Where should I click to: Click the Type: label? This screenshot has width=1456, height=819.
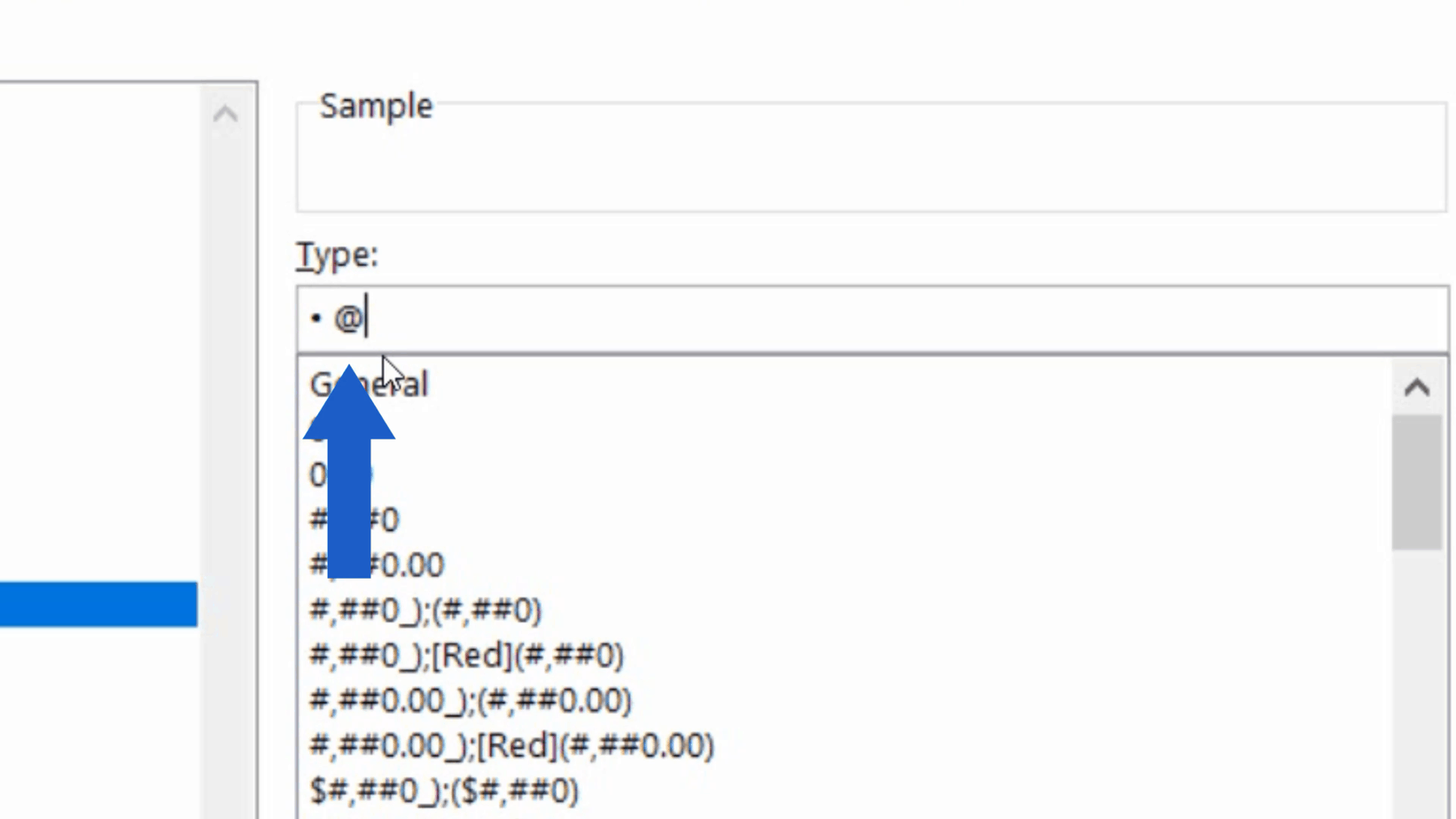pos(337,254)
